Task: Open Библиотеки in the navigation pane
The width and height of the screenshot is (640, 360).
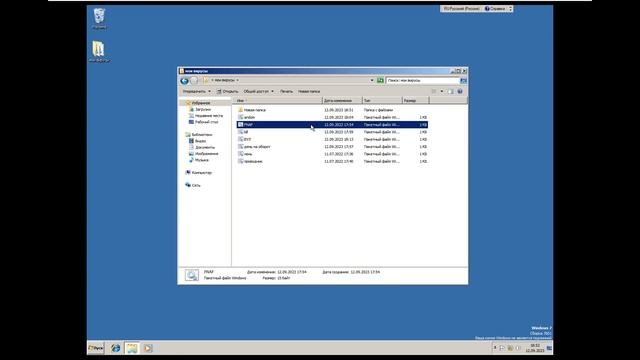Action: pos(202,135)
